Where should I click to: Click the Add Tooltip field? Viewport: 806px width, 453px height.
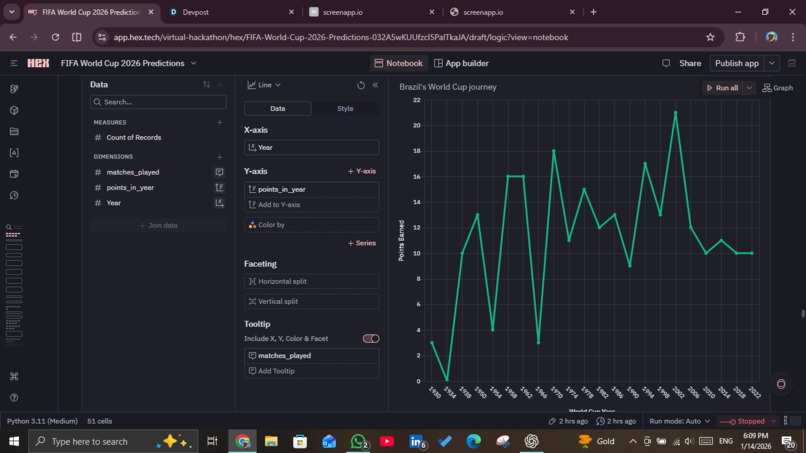click(x=312, y=371)
